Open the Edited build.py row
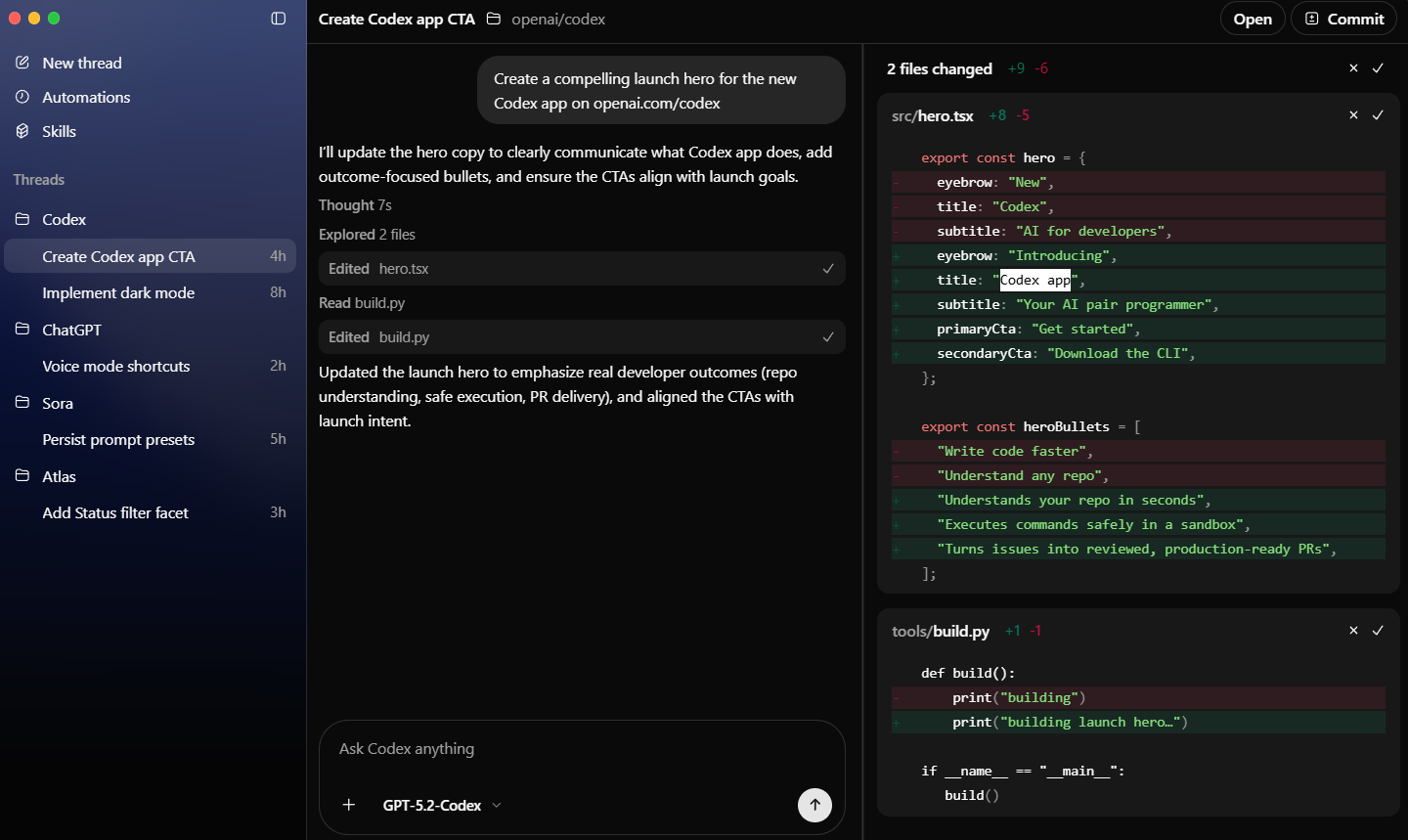Viewport: 1408px width, 840px height. pos(581,337)
